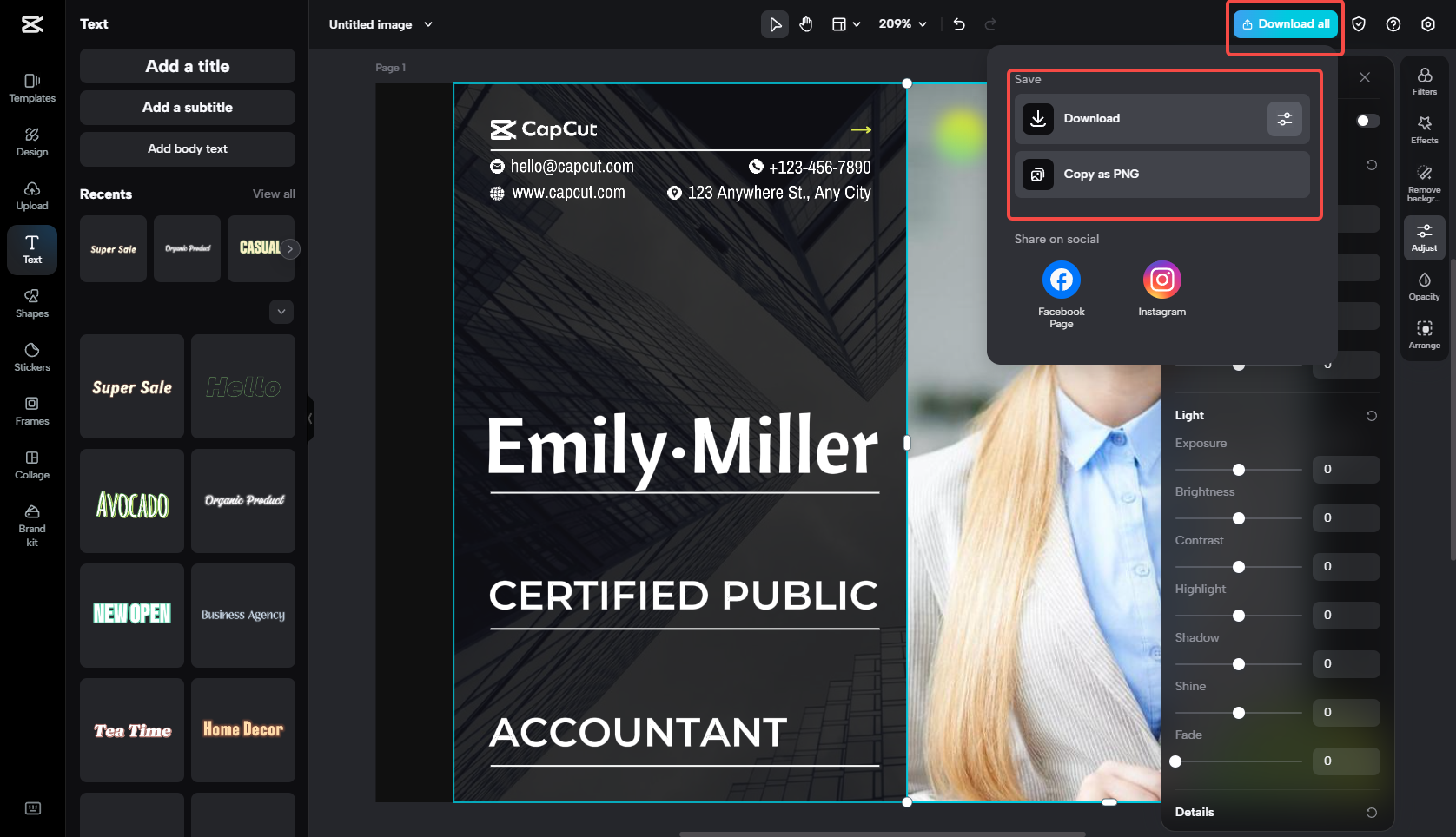Screen dimensions: 1456x837
Task: Select the Shapes tool in the sidebar
Action: pos(31,303)
